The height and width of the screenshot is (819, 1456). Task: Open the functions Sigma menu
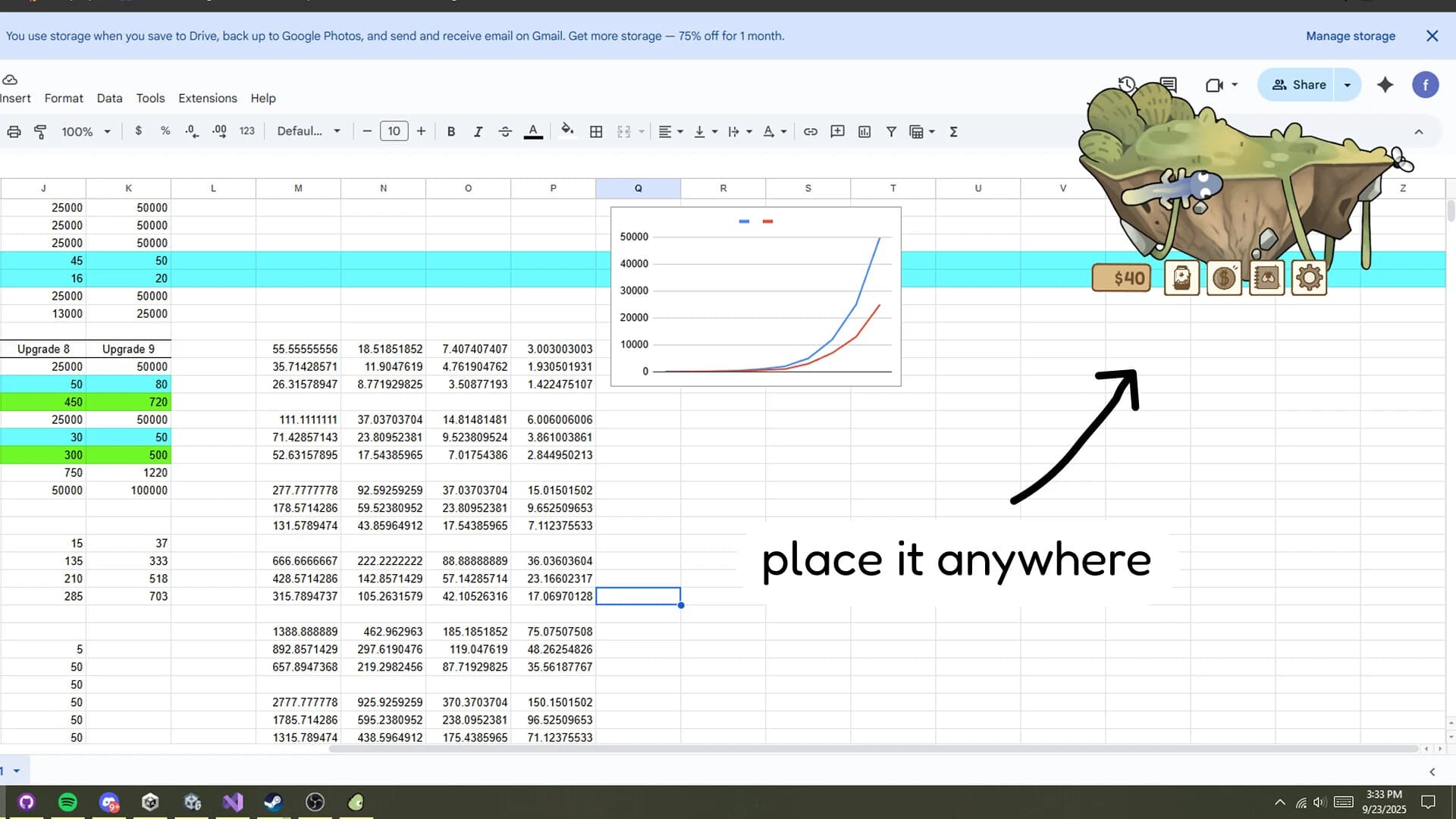point(953,131)
